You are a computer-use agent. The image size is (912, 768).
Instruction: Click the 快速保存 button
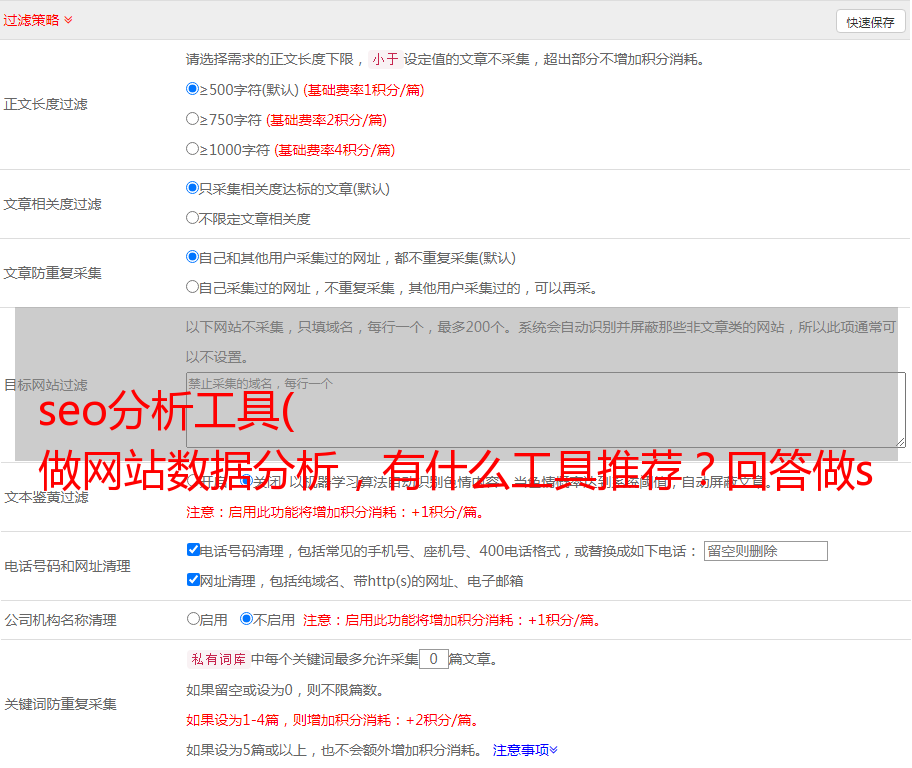click(871, 22)
